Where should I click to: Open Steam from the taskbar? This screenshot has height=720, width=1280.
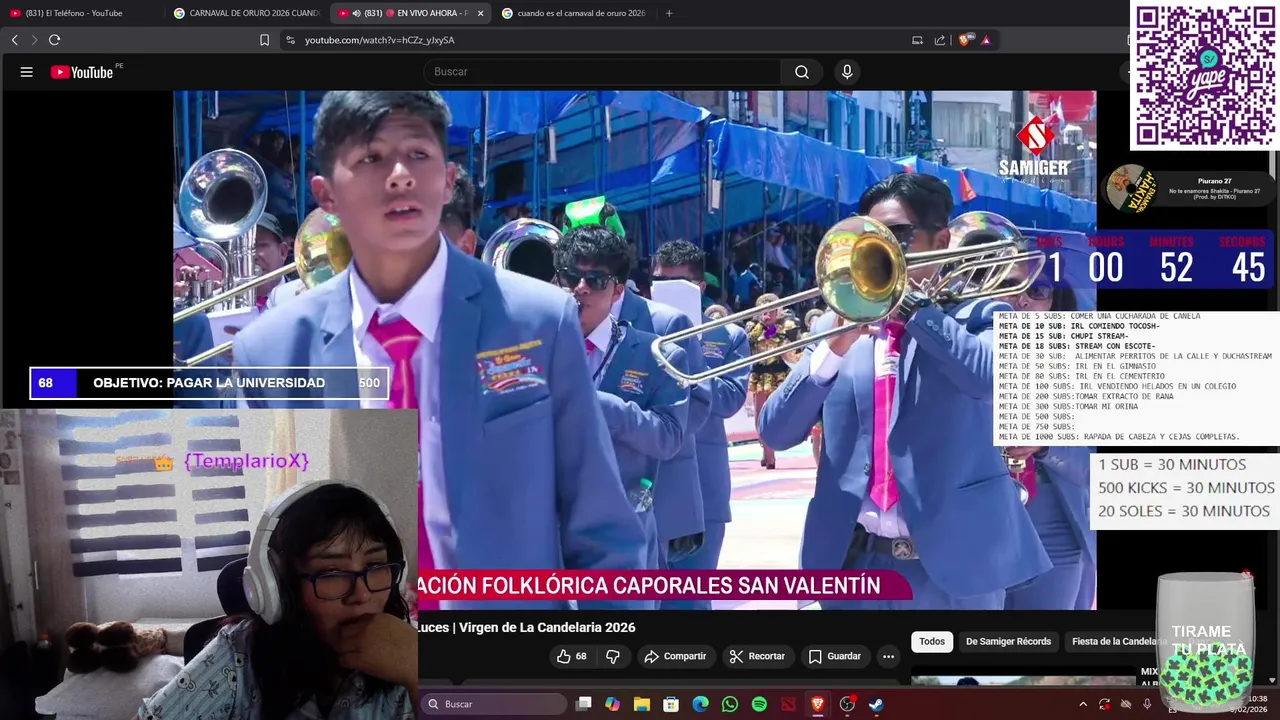coord(876,704)
